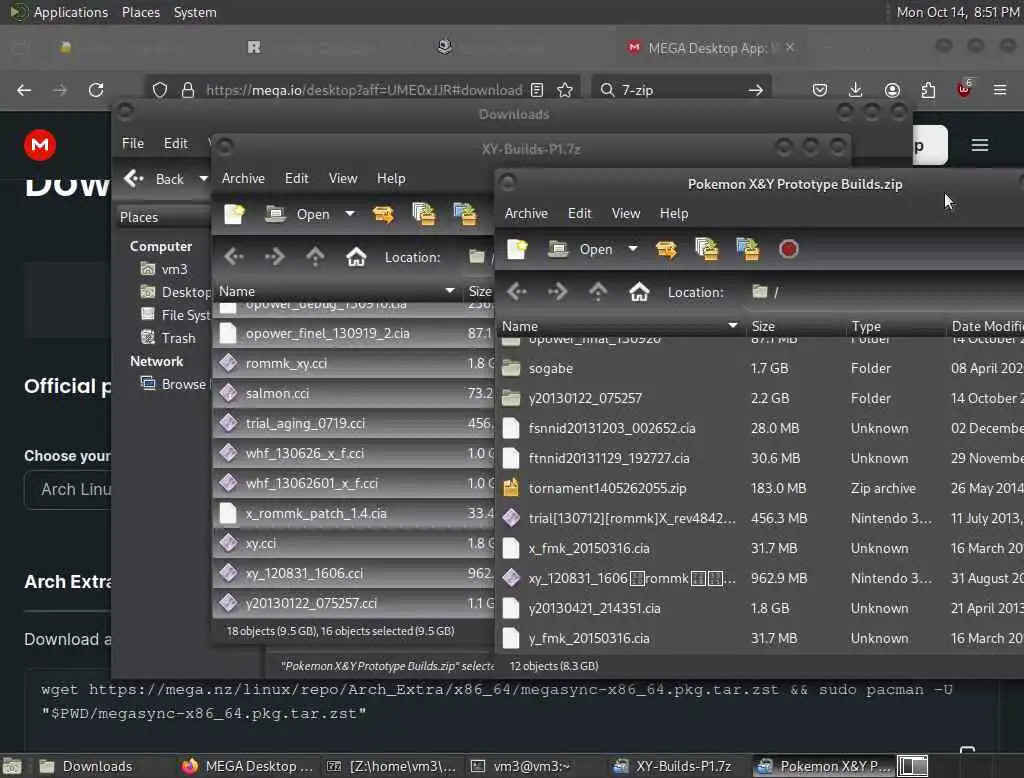Open View menu in Pokemon X&Y Prototype Builds.zip
Viewport: 1024px width, 778px height.
(625, 213)
